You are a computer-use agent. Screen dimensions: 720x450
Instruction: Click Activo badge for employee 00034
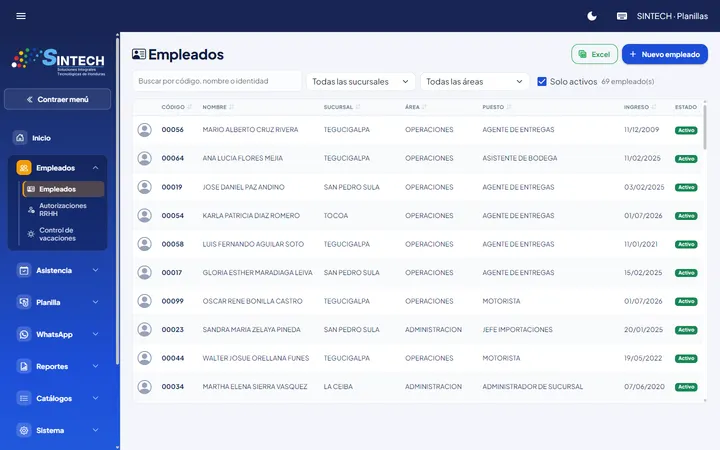point(686,387)
